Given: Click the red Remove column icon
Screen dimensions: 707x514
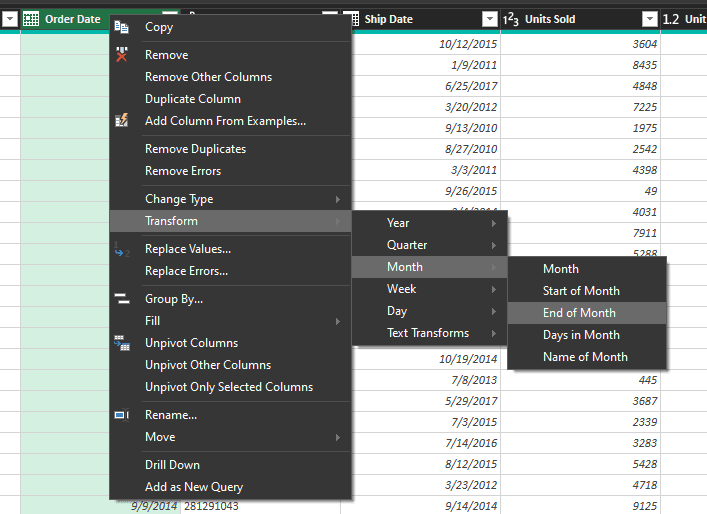Looking at the screenshot, I should [x=122, y=55].
